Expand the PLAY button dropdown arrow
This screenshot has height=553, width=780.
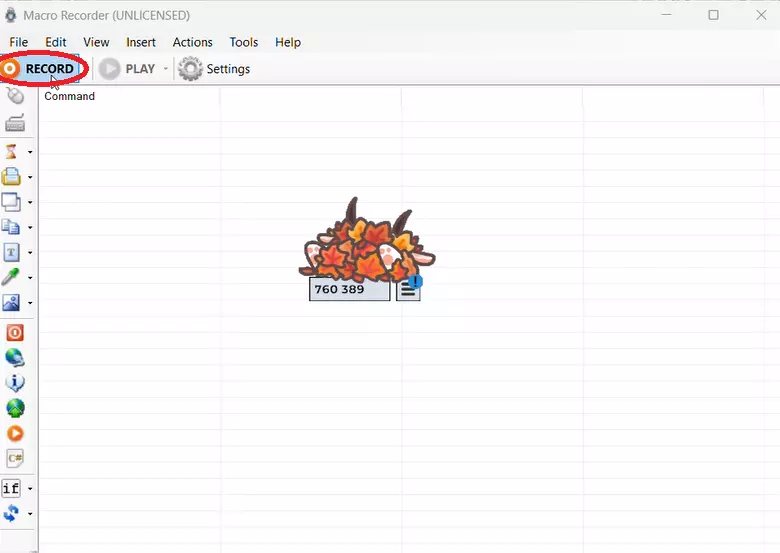click(166, 69)
